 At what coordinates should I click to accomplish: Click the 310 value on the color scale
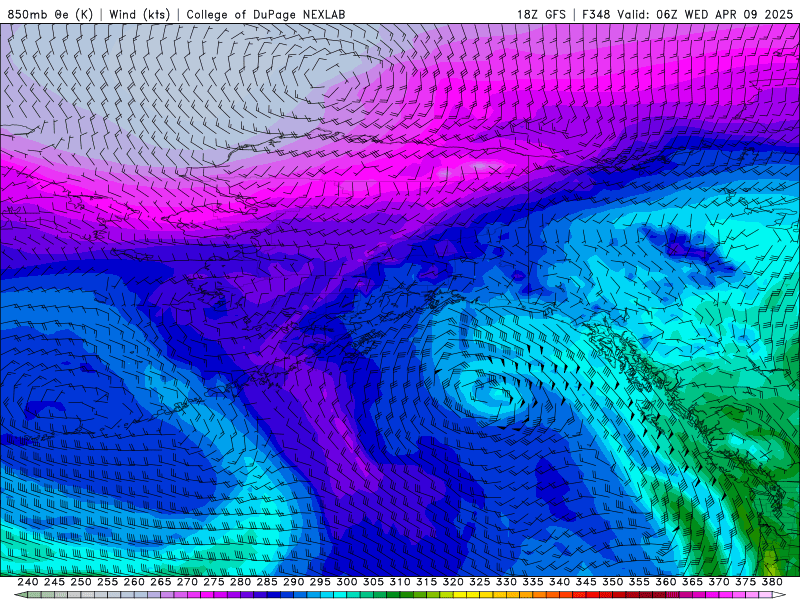click(x=399, y=582)
